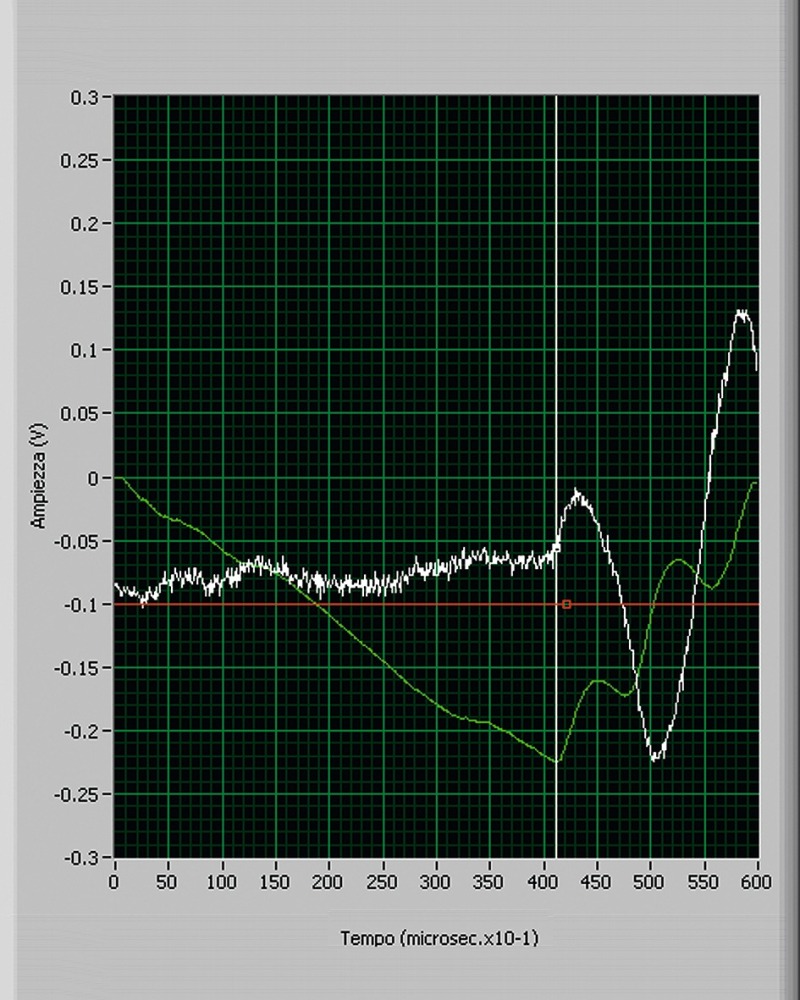800x1000 pixels.
Task: Click the x-axis value '400'
Action: coord(544,883)
